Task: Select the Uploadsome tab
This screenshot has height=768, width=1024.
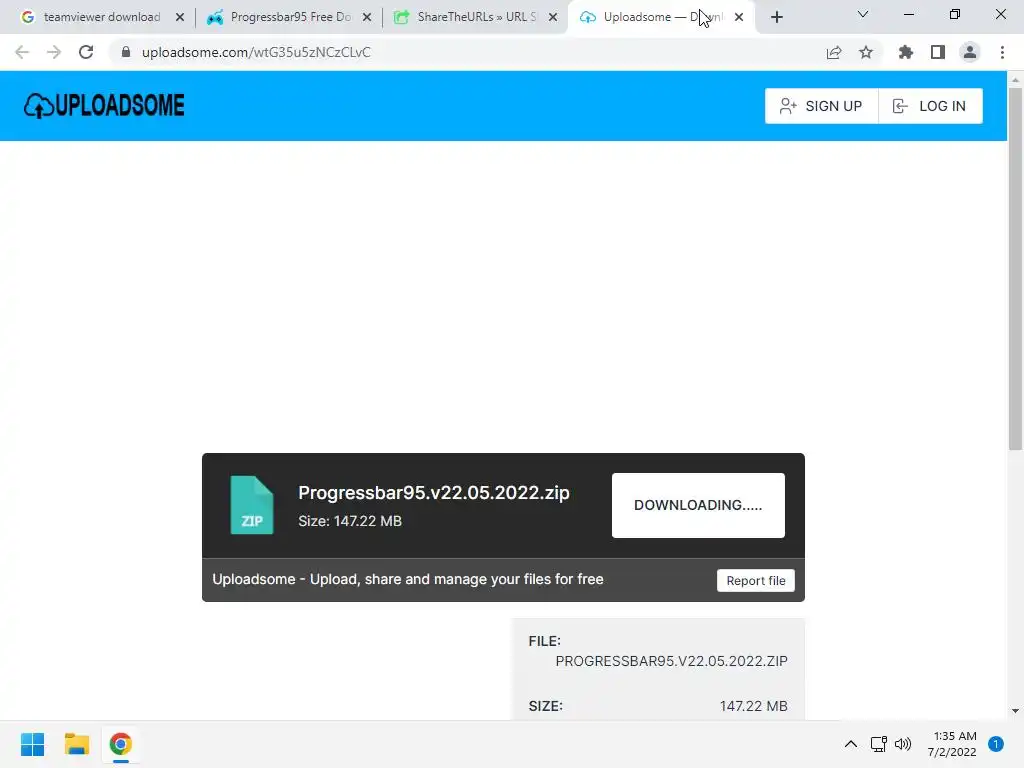Action: click(661, 17)
